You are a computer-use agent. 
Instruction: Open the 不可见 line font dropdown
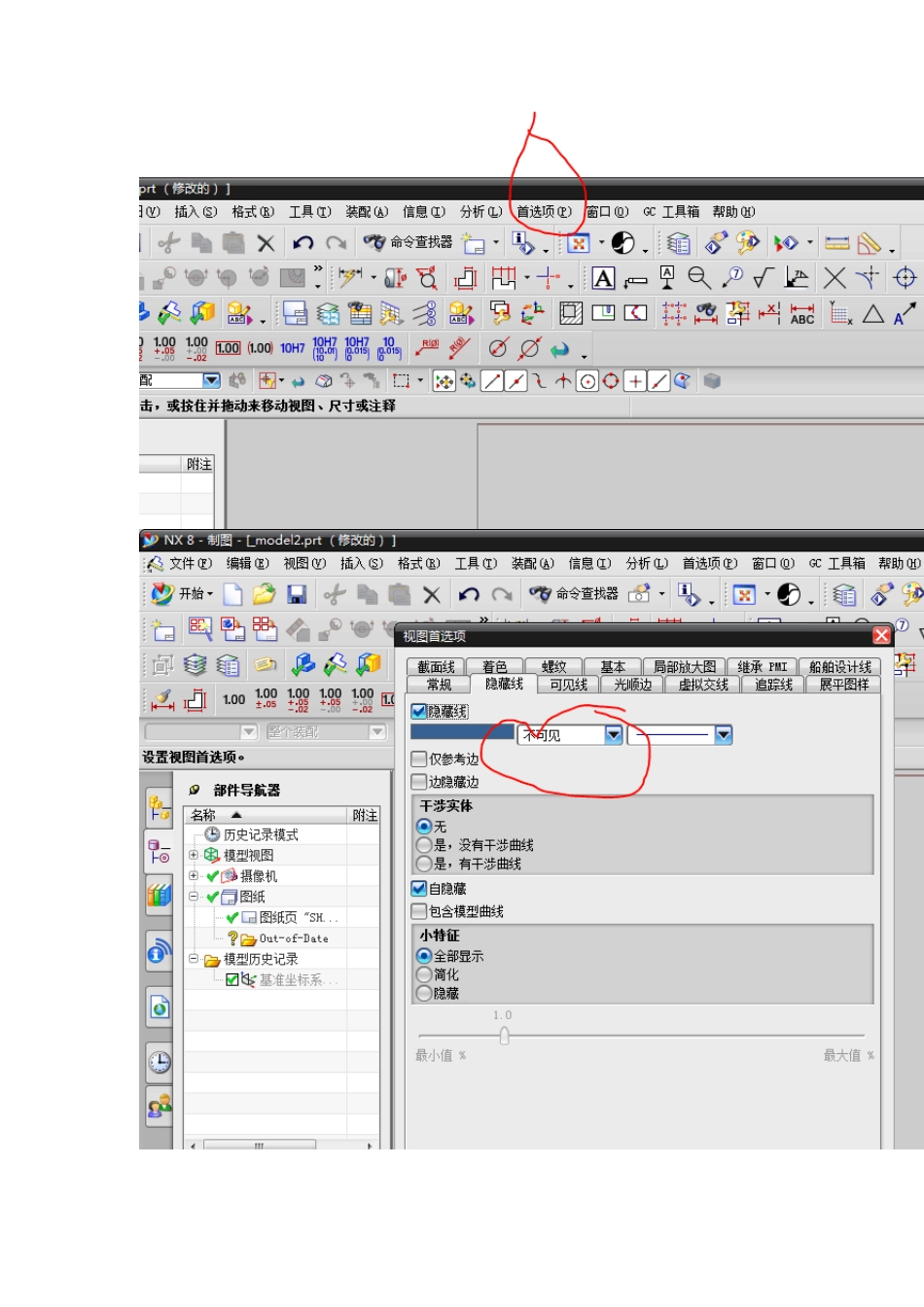[613, 735]
